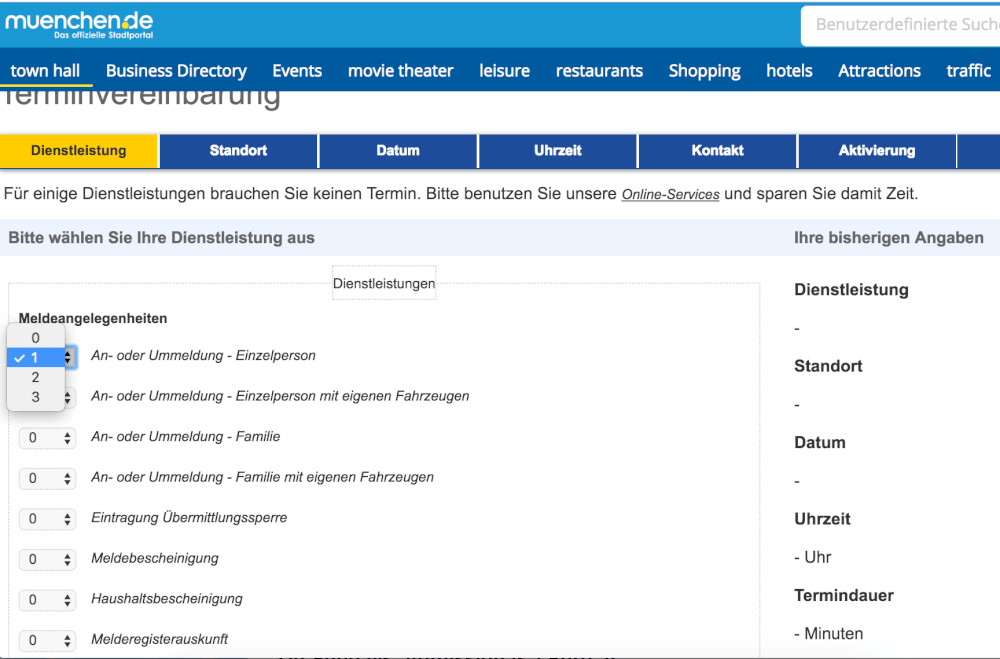
Task: Open the Uhrzeit tab
Action: [558, 151]
